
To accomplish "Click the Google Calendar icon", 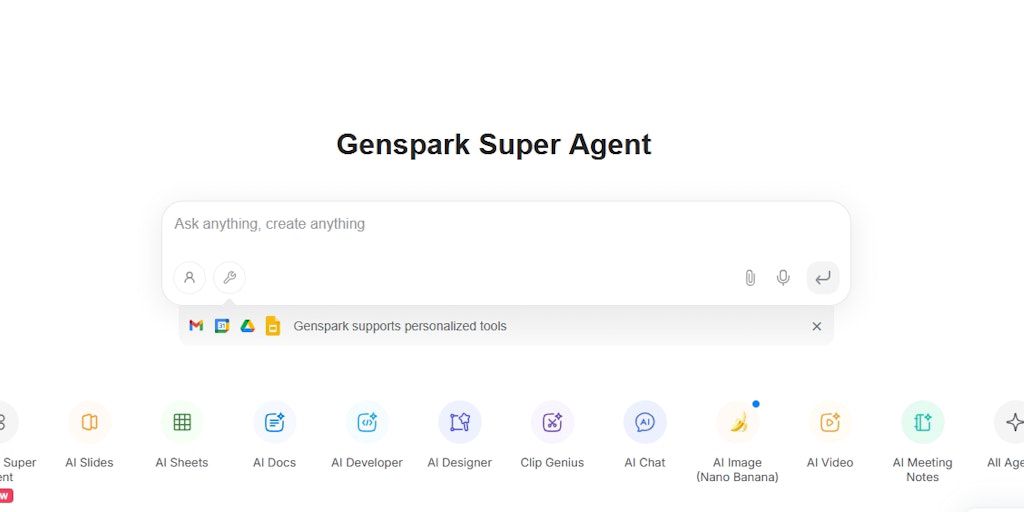I will pos(222,326).
